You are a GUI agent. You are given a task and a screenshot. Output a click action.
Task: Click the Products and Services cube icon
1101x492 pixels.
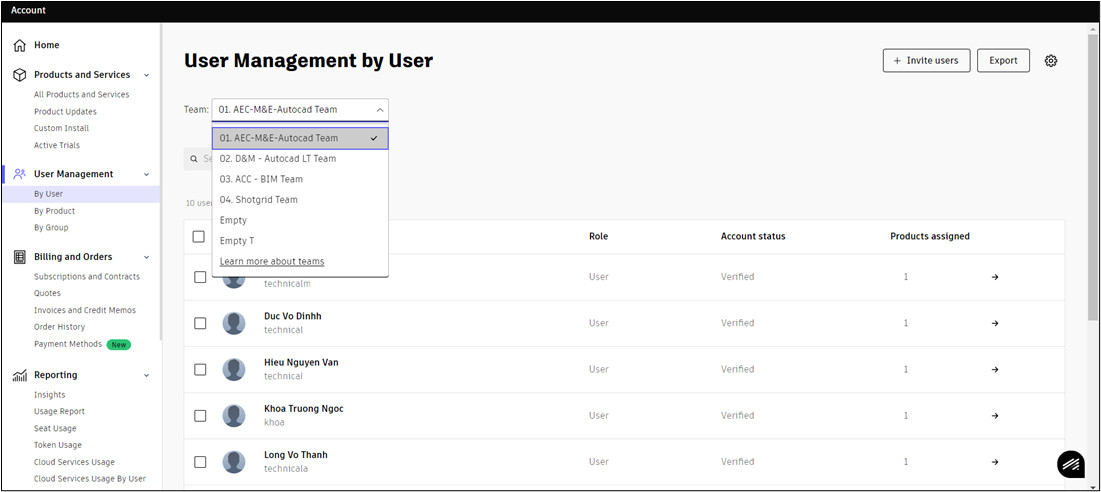pos(20,75)
